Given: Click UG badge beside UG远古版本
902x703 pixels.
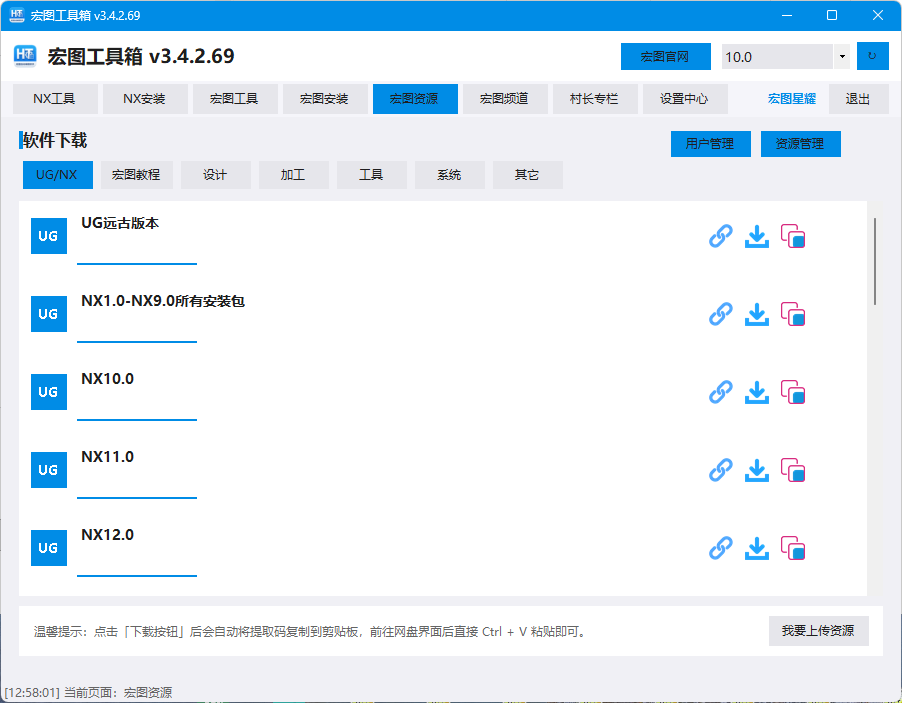Looking at the screenshot, I should pos(49,236).
